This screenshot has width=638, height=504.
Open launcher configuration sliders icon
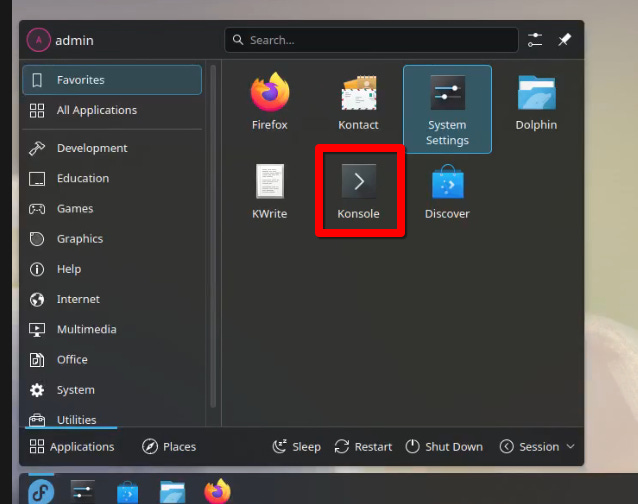click(535, 40)
